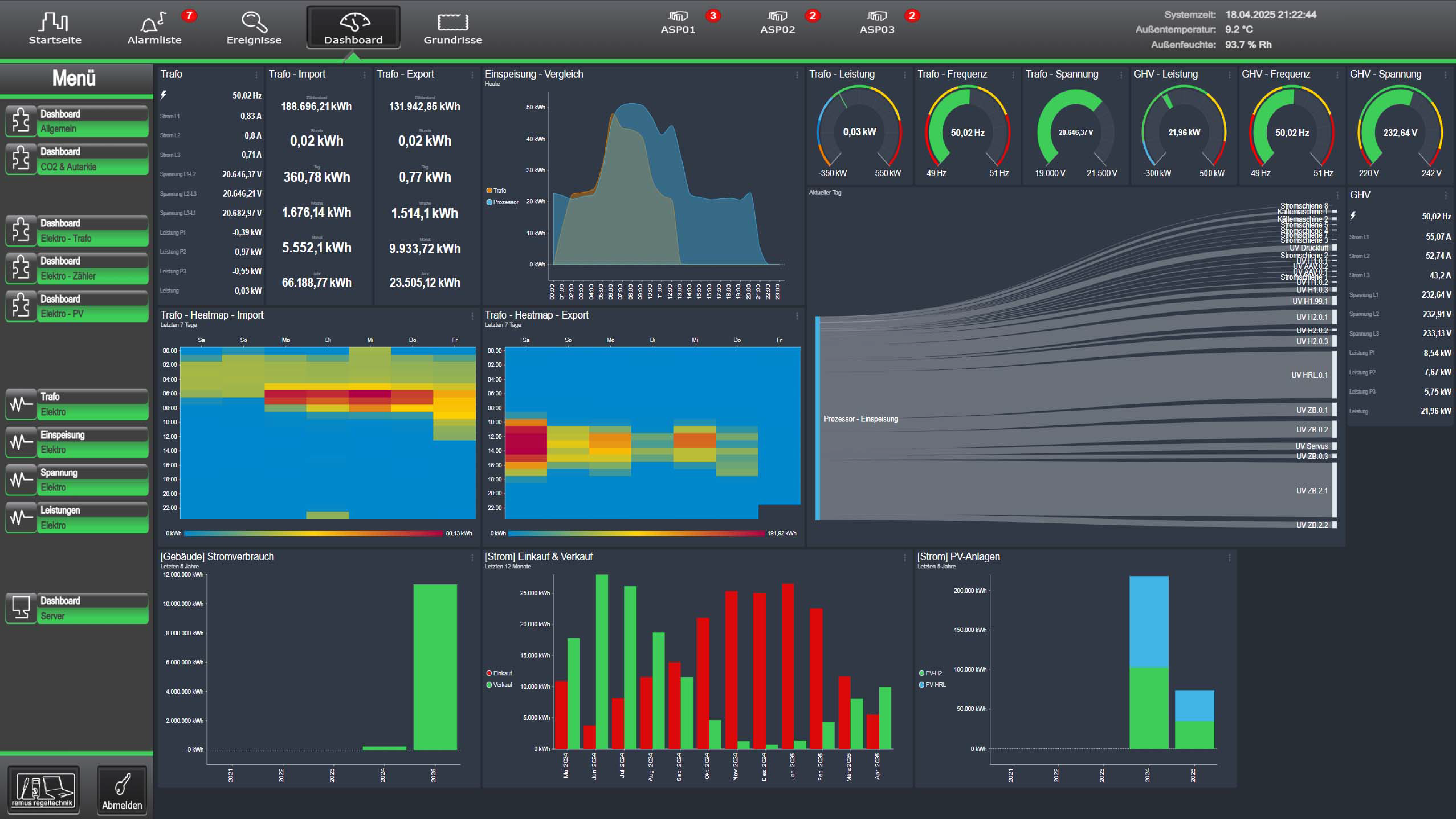
Task: Click the remus regeltechnik logo button
Action: pos(43,790)
